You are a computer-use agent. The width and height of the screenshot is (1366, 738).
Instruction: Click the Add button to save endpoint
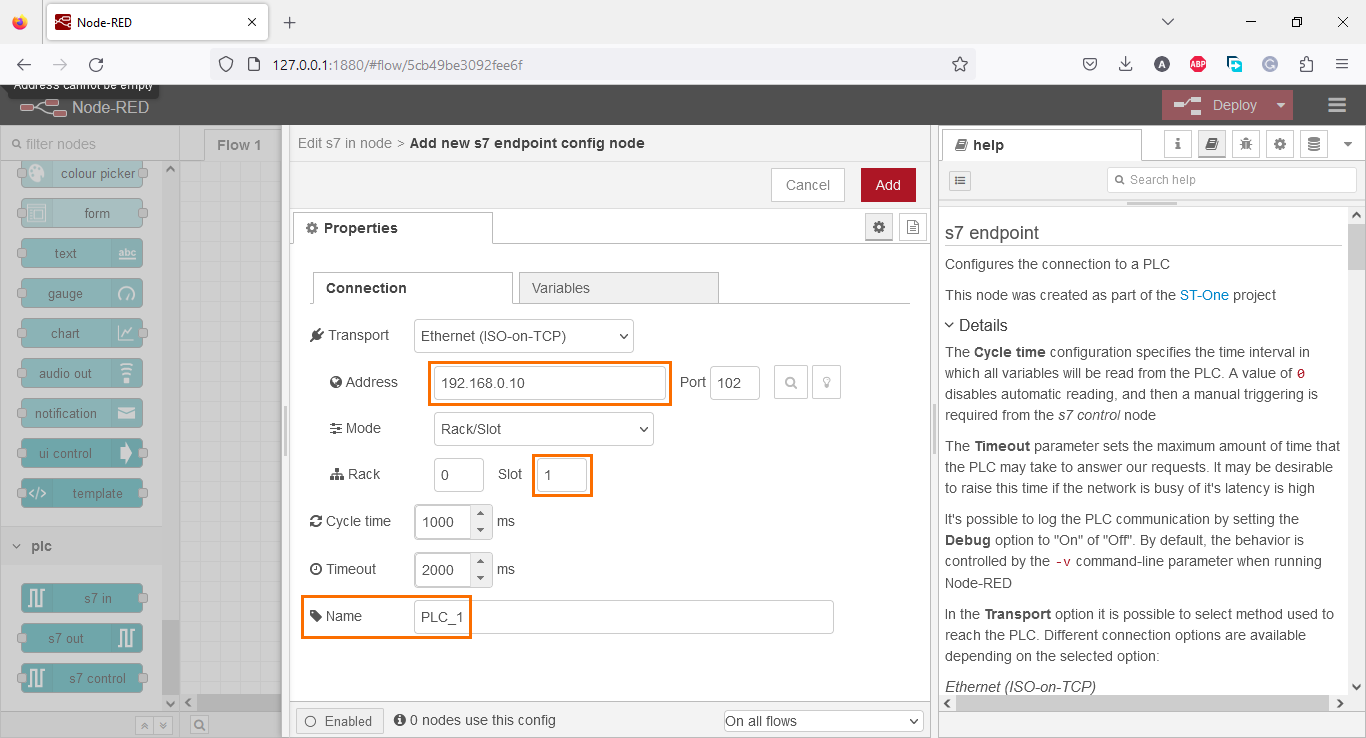[887, 185]
